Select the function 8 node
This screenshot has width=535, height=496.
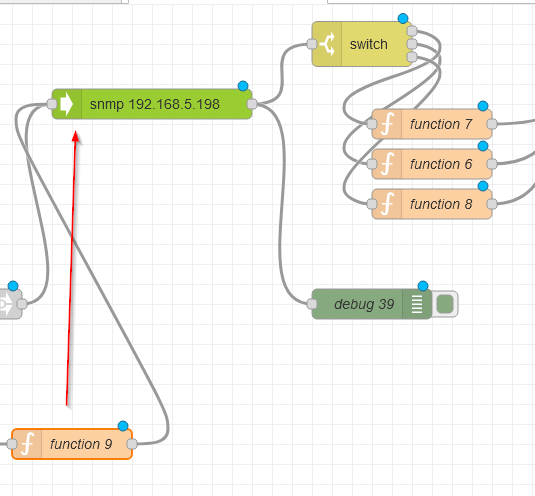coord(432,204)
